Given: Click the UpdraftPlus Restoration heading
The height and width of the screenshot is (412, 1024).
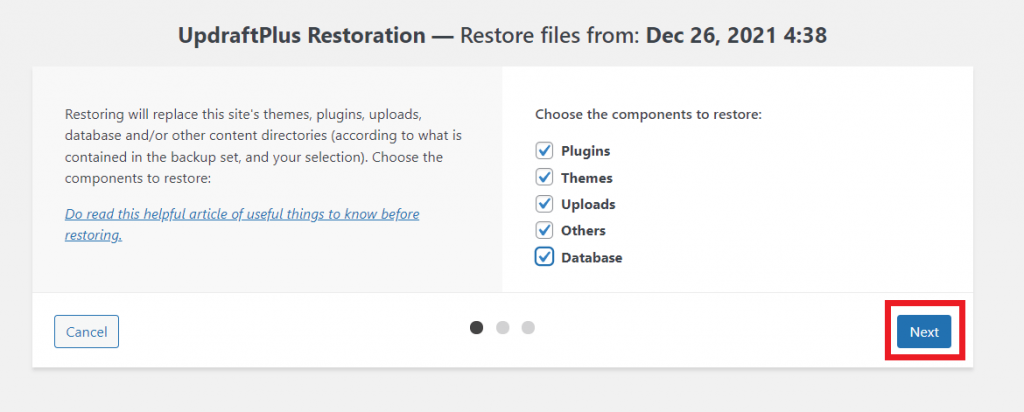Looking at the screenshot, I should coord(302,35).
